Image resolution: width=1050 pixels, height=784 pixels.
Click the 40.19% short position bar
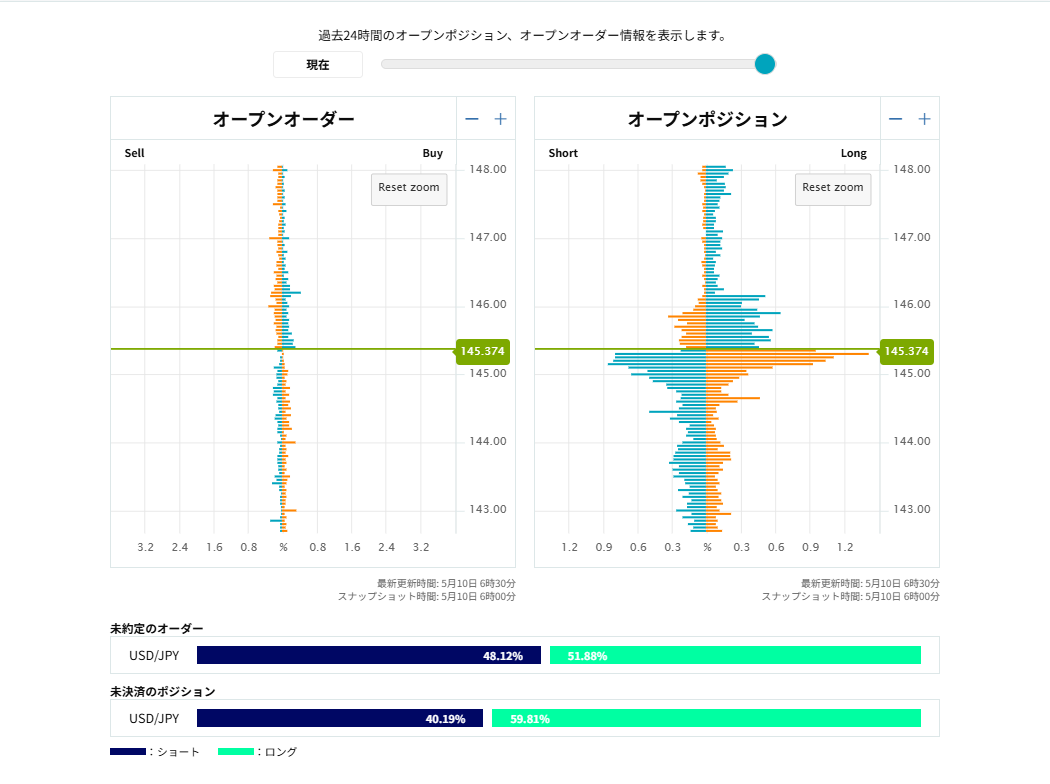coord(340,718)
